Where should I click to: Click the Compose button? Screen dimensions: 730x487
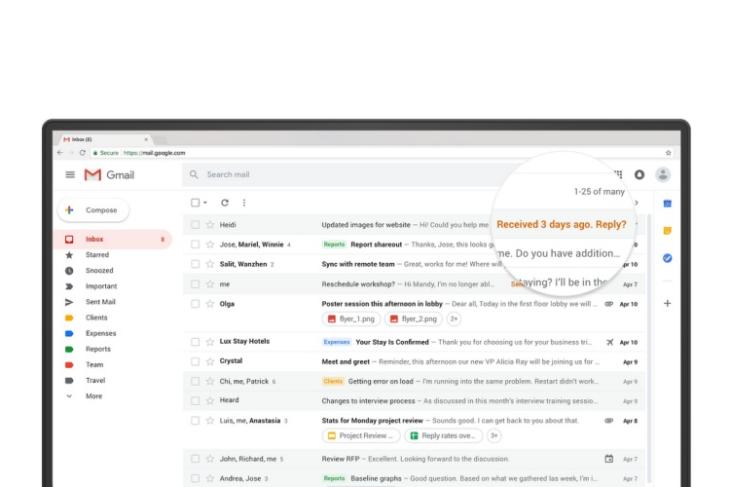pyautogui.click(x=93, y=210)
